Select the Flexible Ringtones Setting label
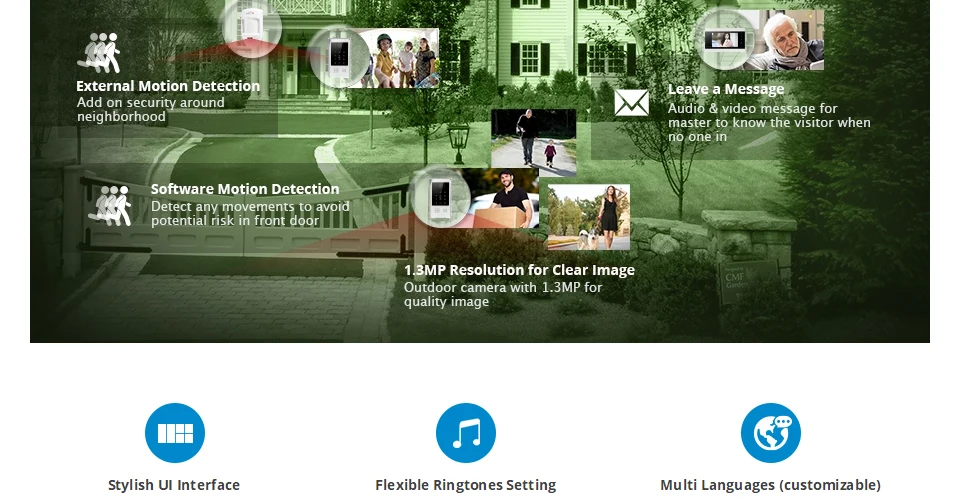 pos(466,485)
